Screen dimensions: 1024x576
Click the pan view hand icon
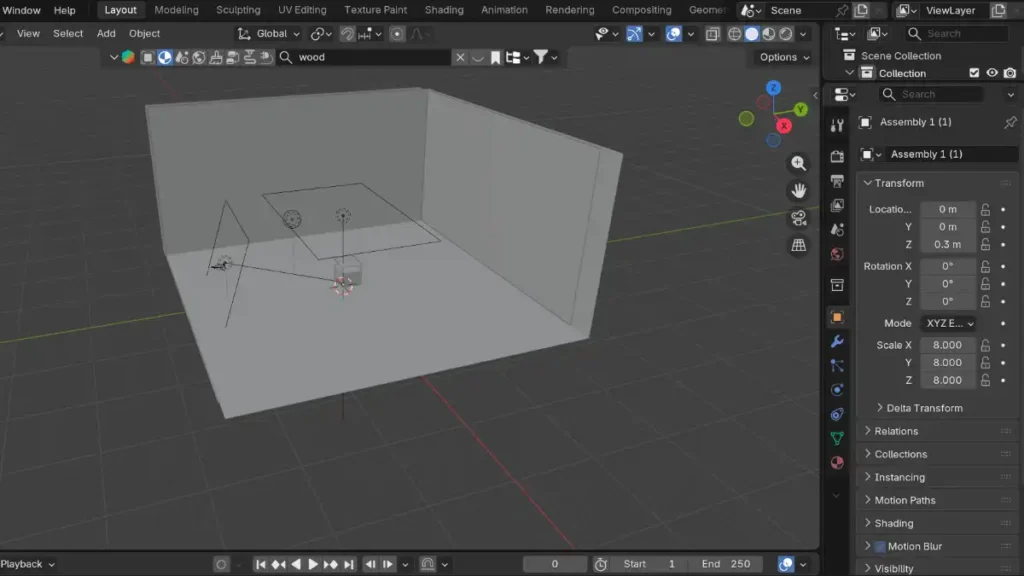click(798, 191)
